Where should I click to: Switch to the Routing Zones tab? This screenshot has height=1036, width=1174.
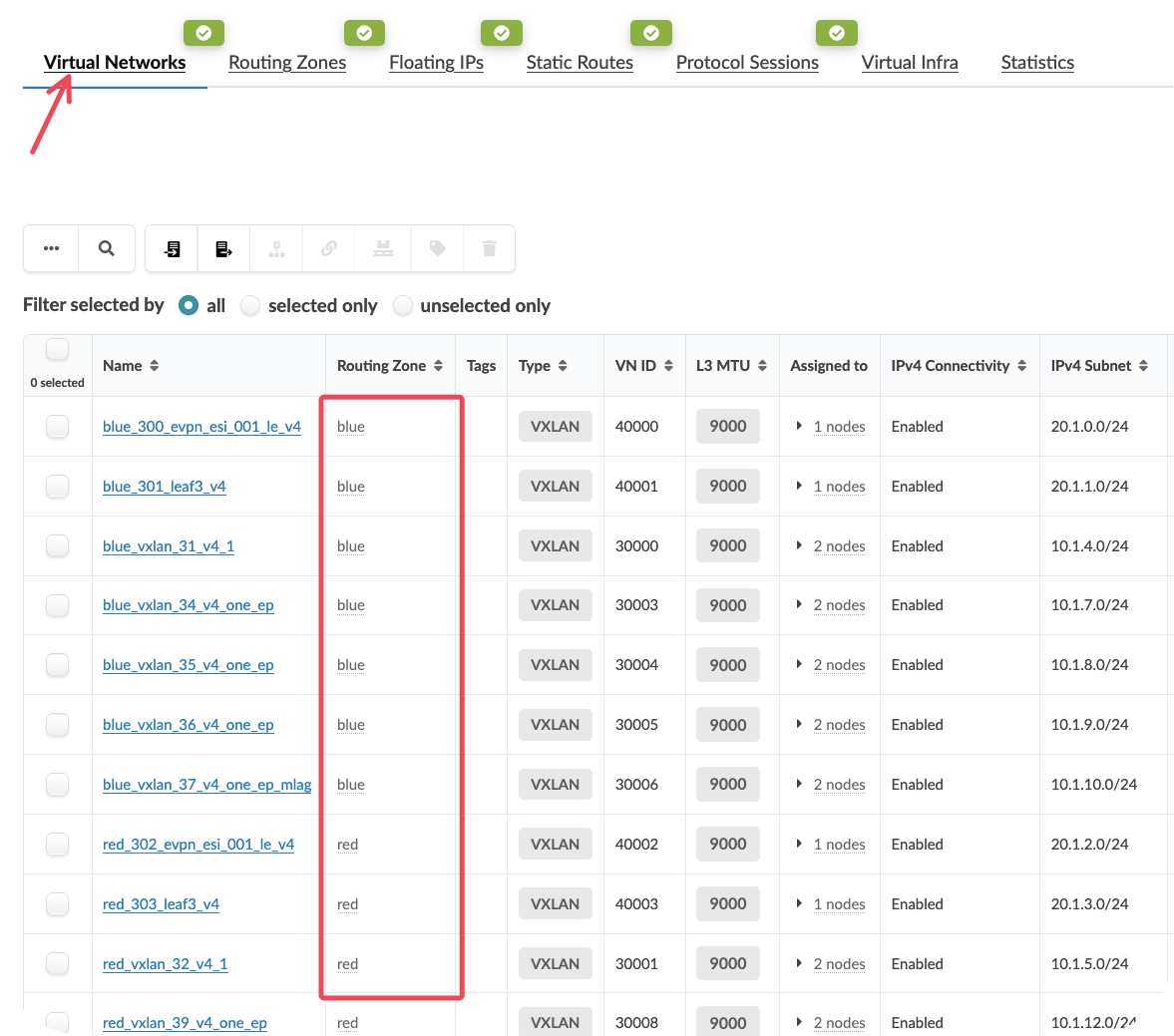tap(287, 63)
